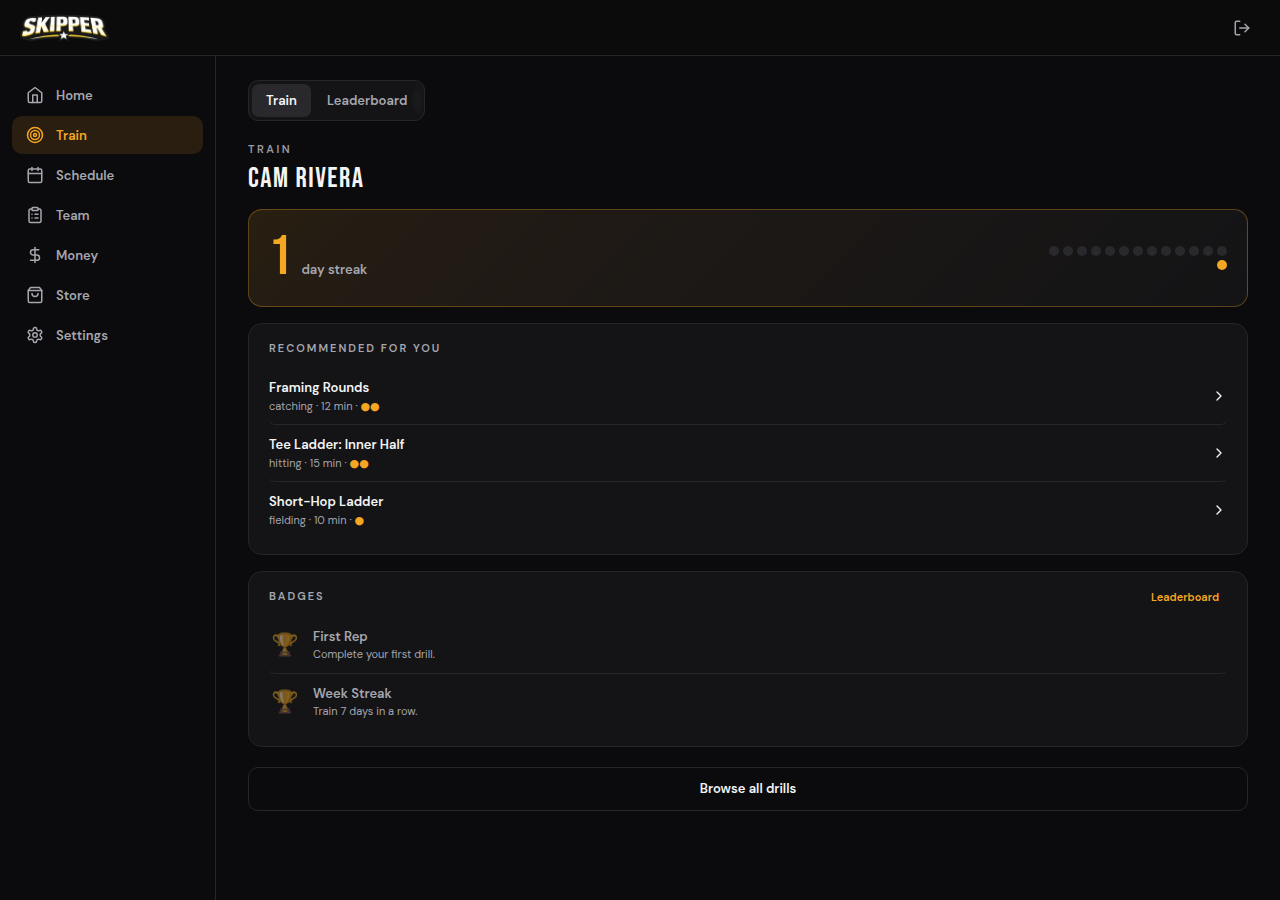Select the Train tab at top
The height and width of the screenshot is (900, 1280).
(x=281, y=100)
